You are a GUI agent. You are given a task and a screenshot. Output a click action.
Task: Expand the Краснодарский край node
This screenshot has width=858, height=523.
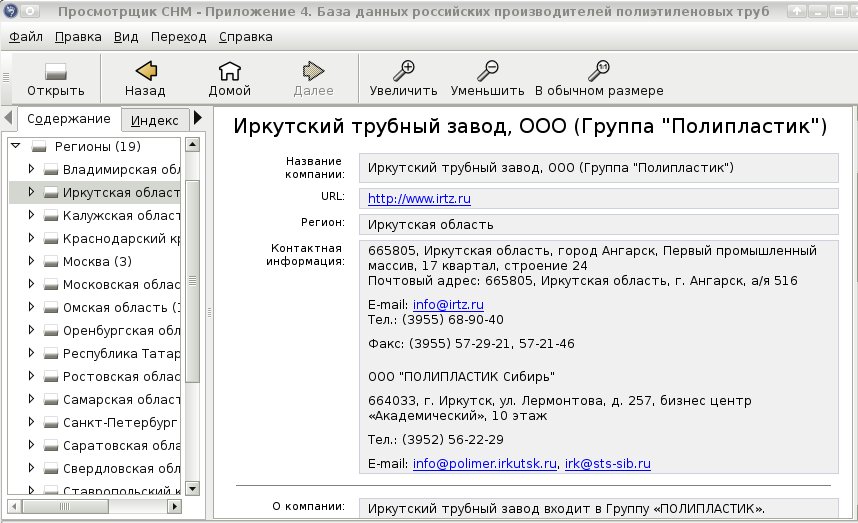point(31,238)
